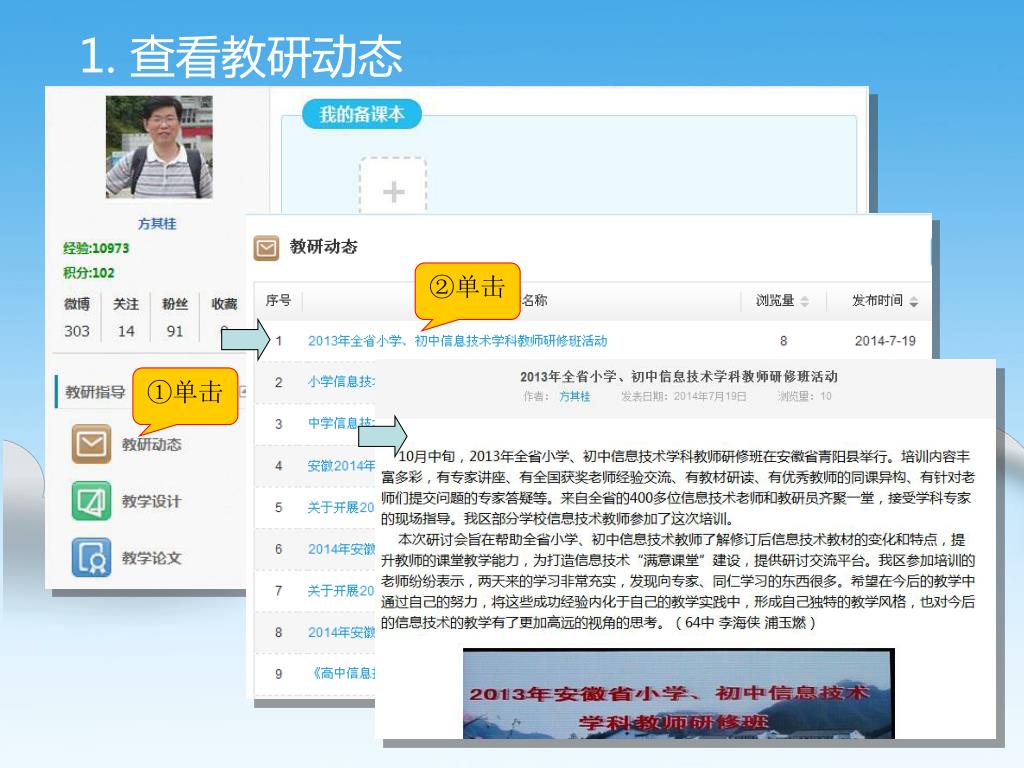Image resolution: width=1024 pixels, height=768 pixels.
Task: Open the row 9 《高中信息 link
Action: click(342, 673)
